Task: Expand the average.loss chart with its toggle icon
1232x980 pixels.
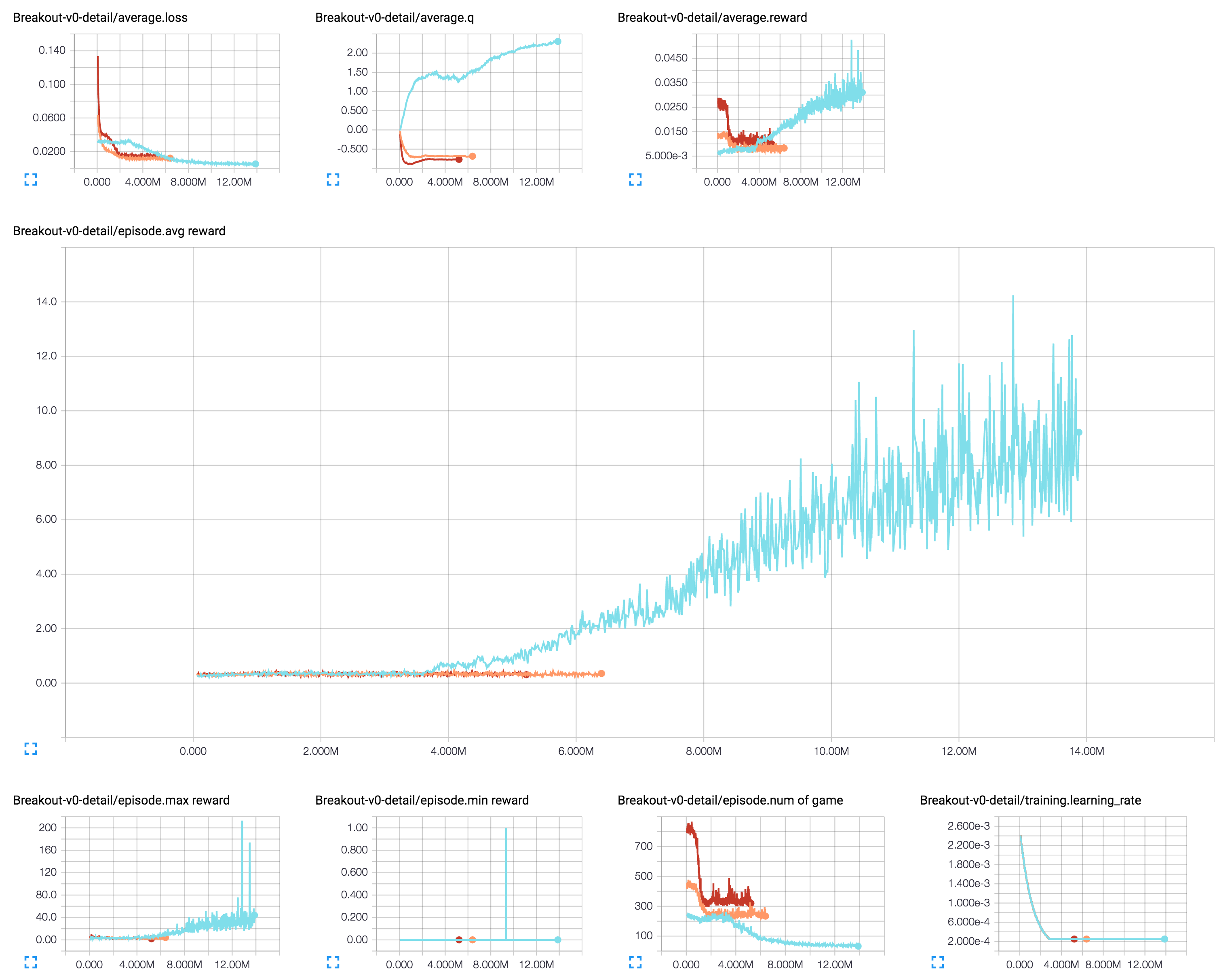Action: pyautogui.click(x=31, y=180)
